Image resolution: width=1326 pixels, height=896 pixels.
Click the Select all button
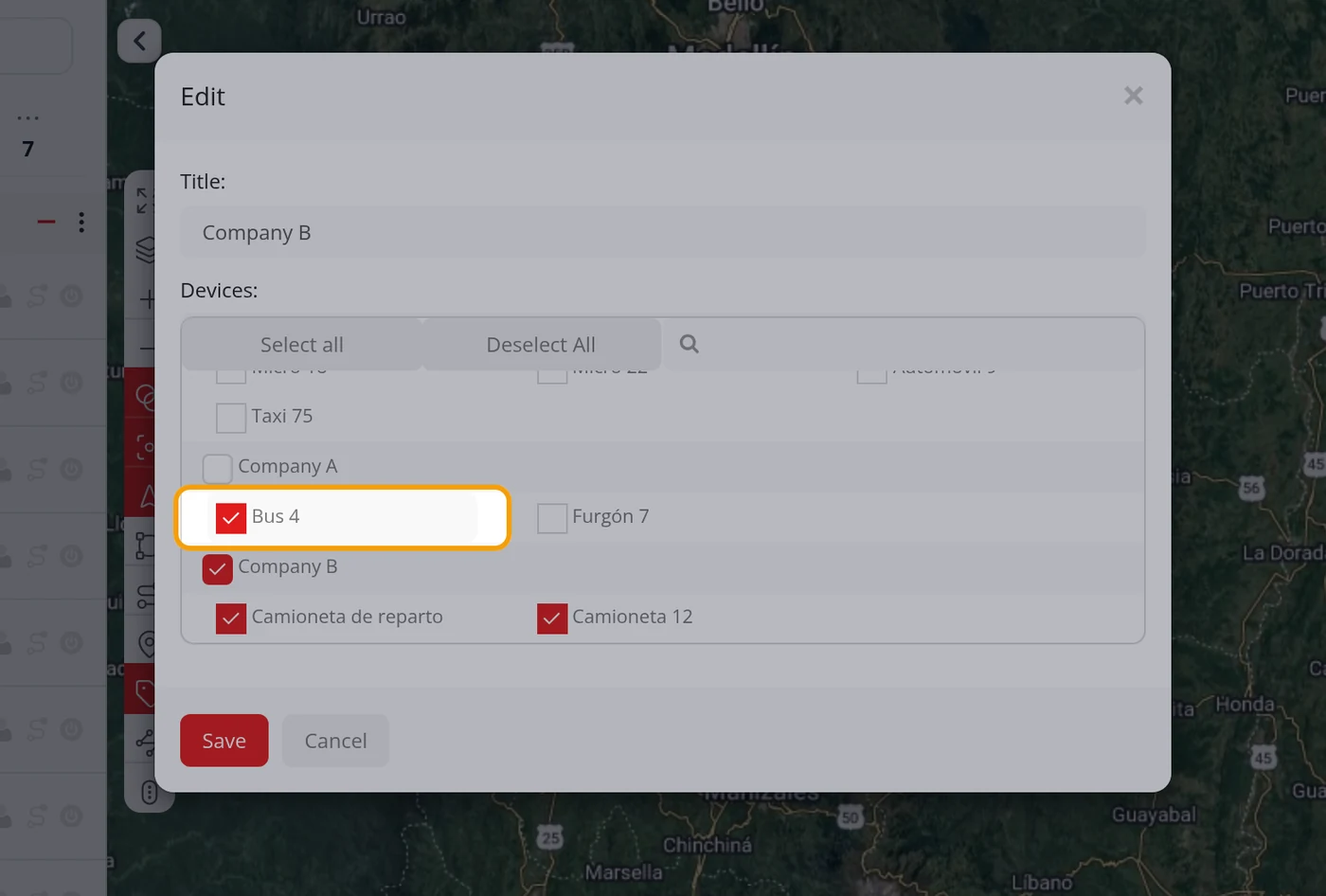pyautogui.click(x=301, y=345)
